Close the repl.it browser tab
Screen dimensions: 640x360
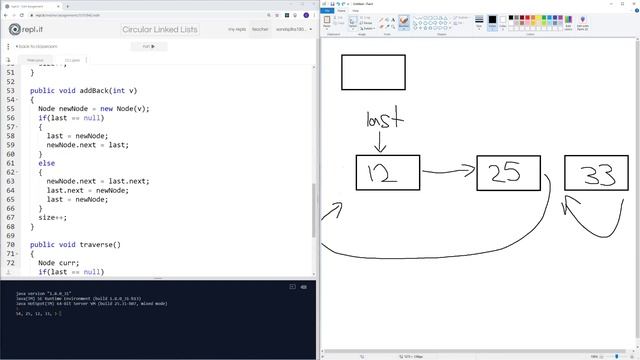coord(58,6)
